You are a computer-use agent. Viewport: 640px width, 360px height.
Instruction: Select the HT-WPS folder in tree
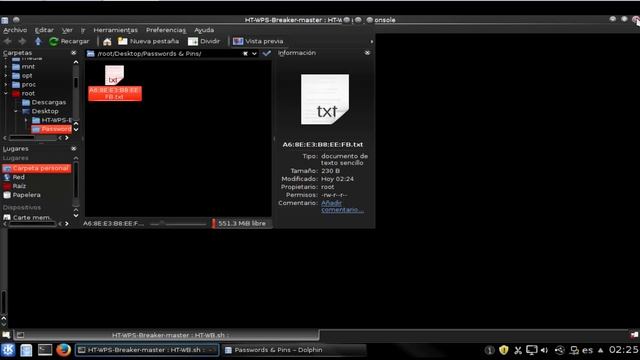tap(52, 120)
